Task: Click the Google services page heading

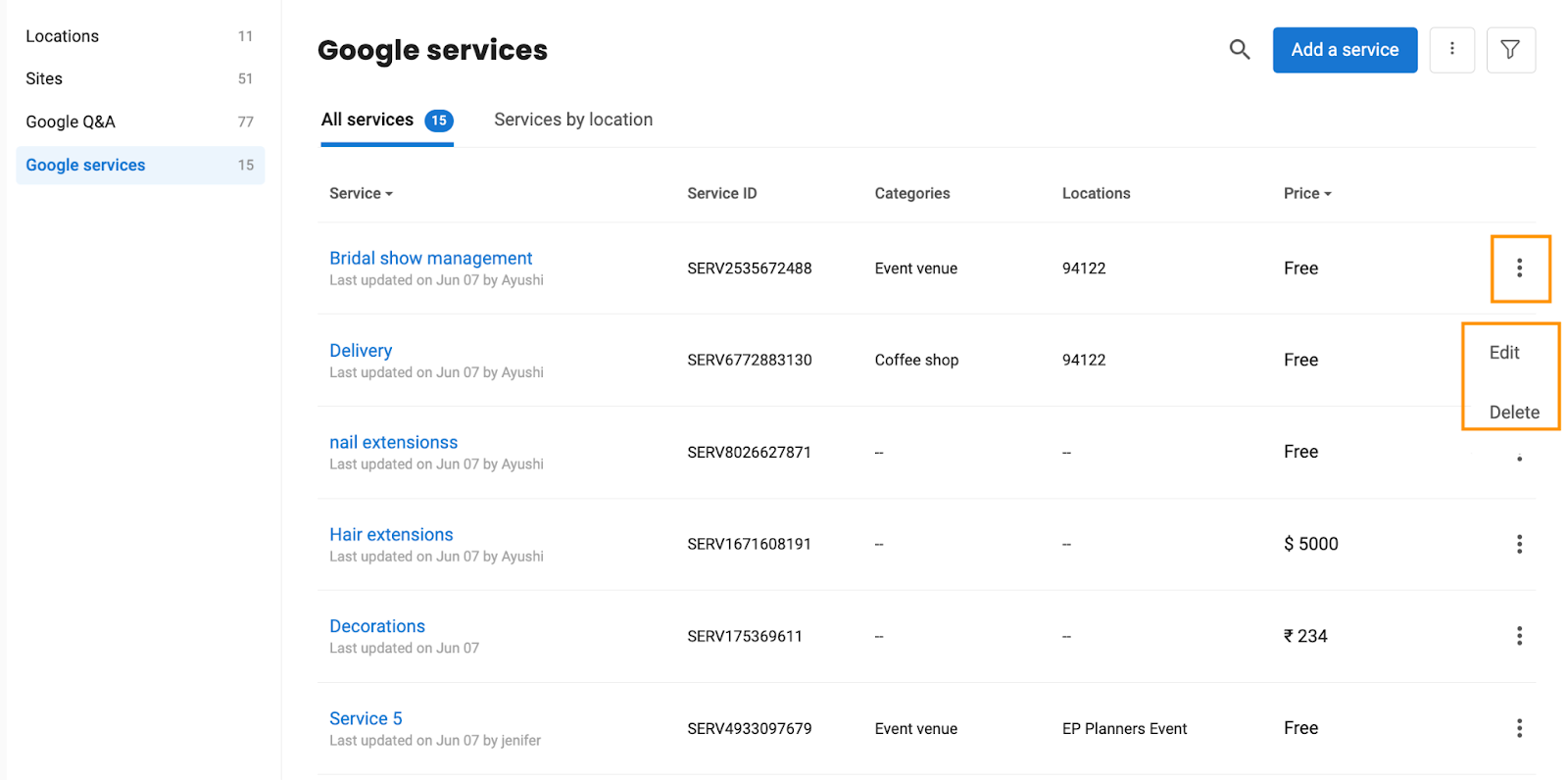Action: [432, 50]
